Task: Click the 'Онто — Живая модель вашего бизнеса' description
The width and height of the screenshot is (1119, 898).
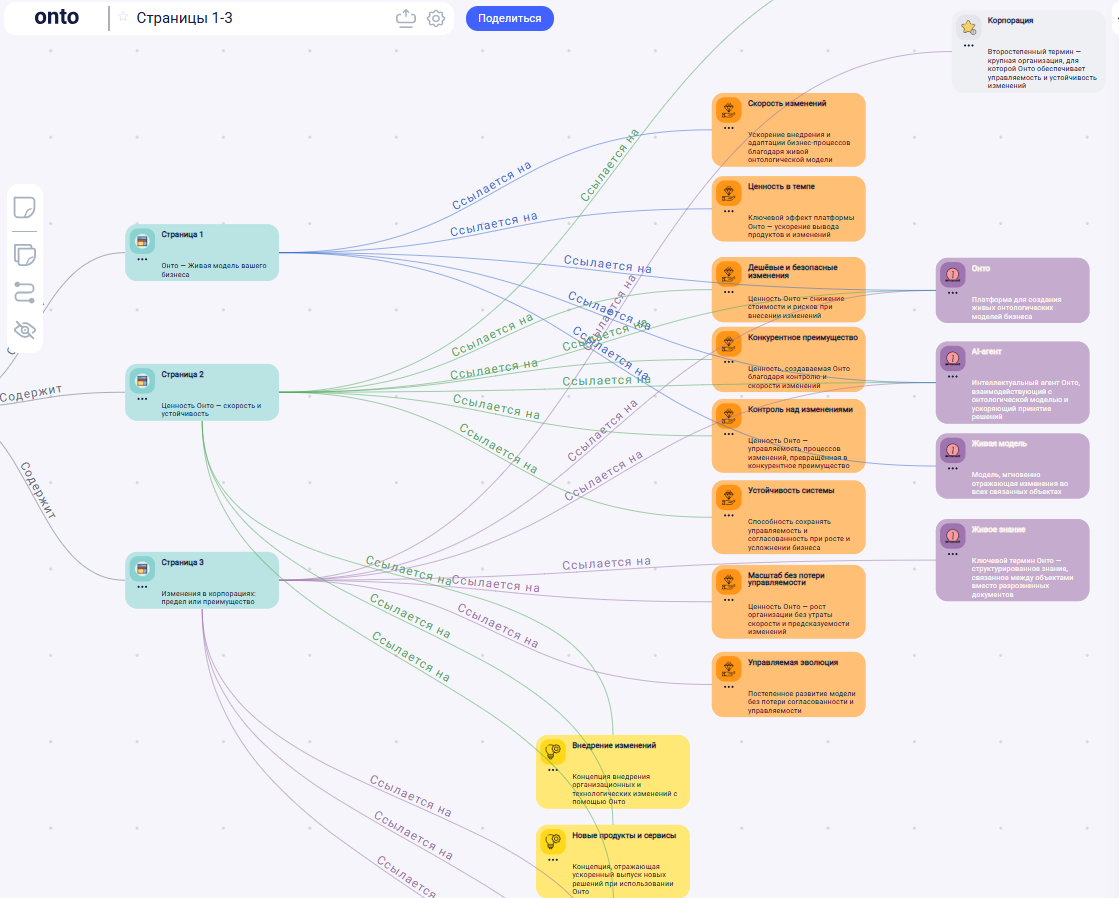Action: click(214, 270)
